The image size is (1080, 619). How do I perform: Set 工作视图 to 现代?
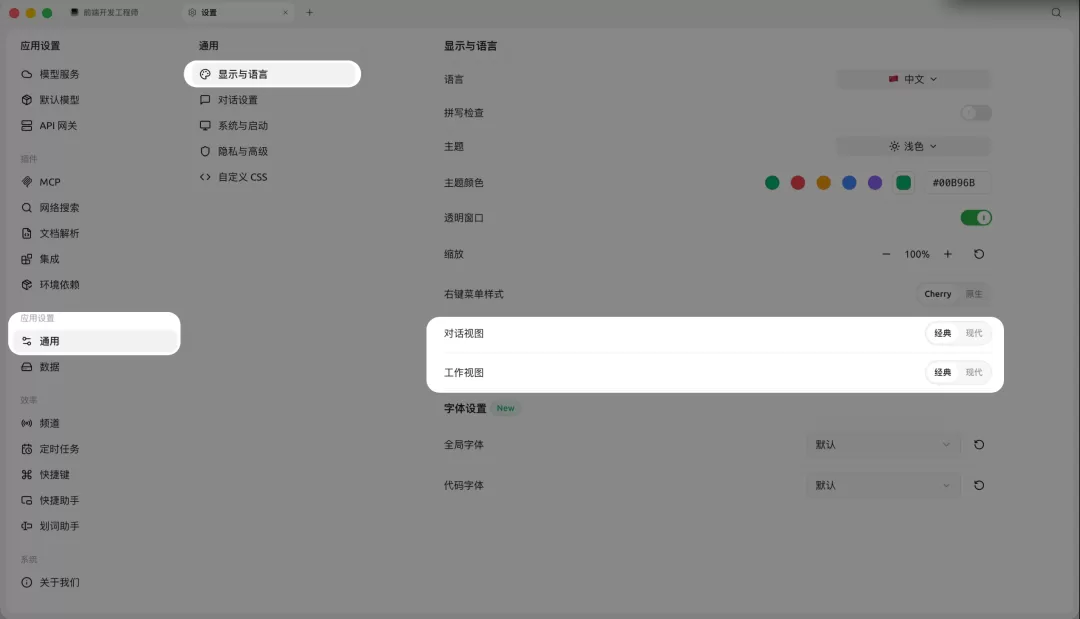[x=974, y=373]
